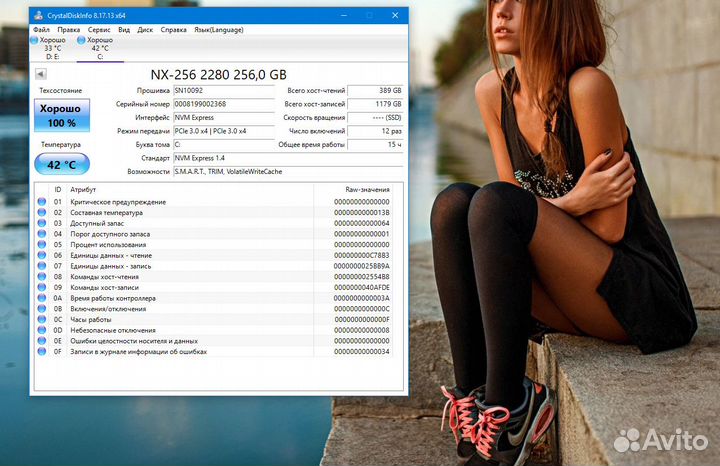Select the D: E: disk tab
The image size is (720, 466).
coord(51,48)
